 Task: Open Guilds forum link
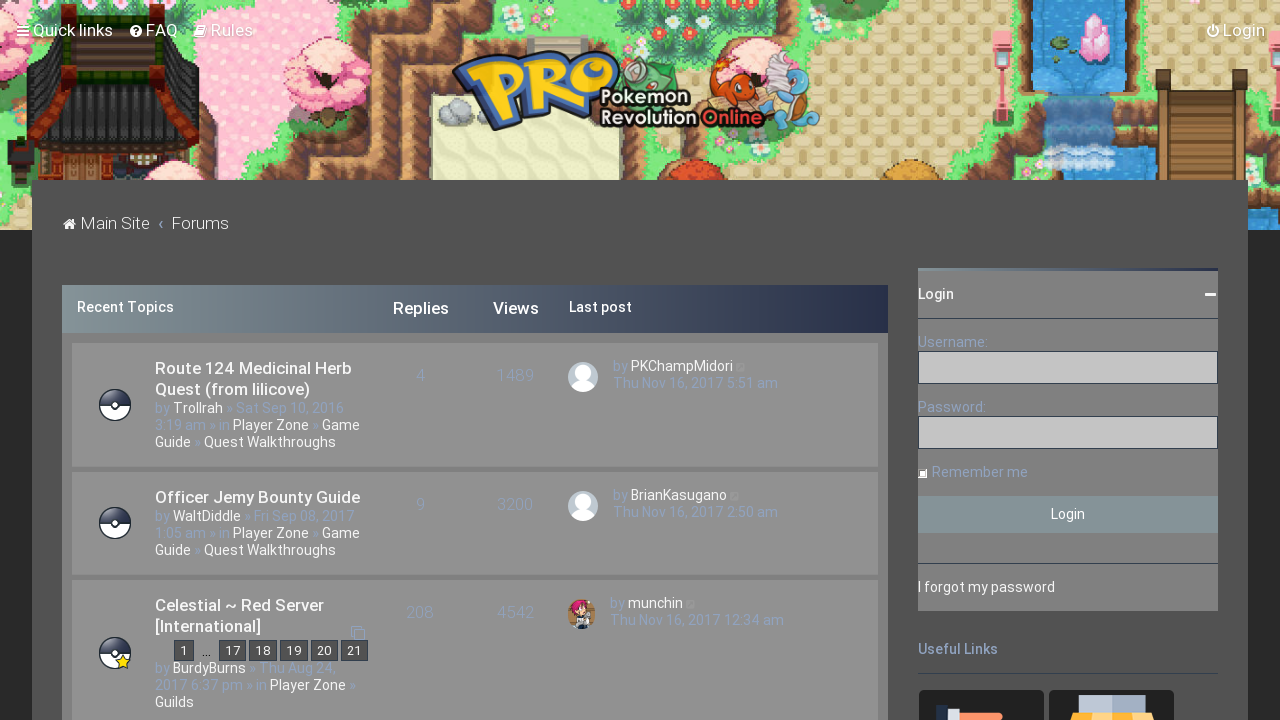click(174, 702)
